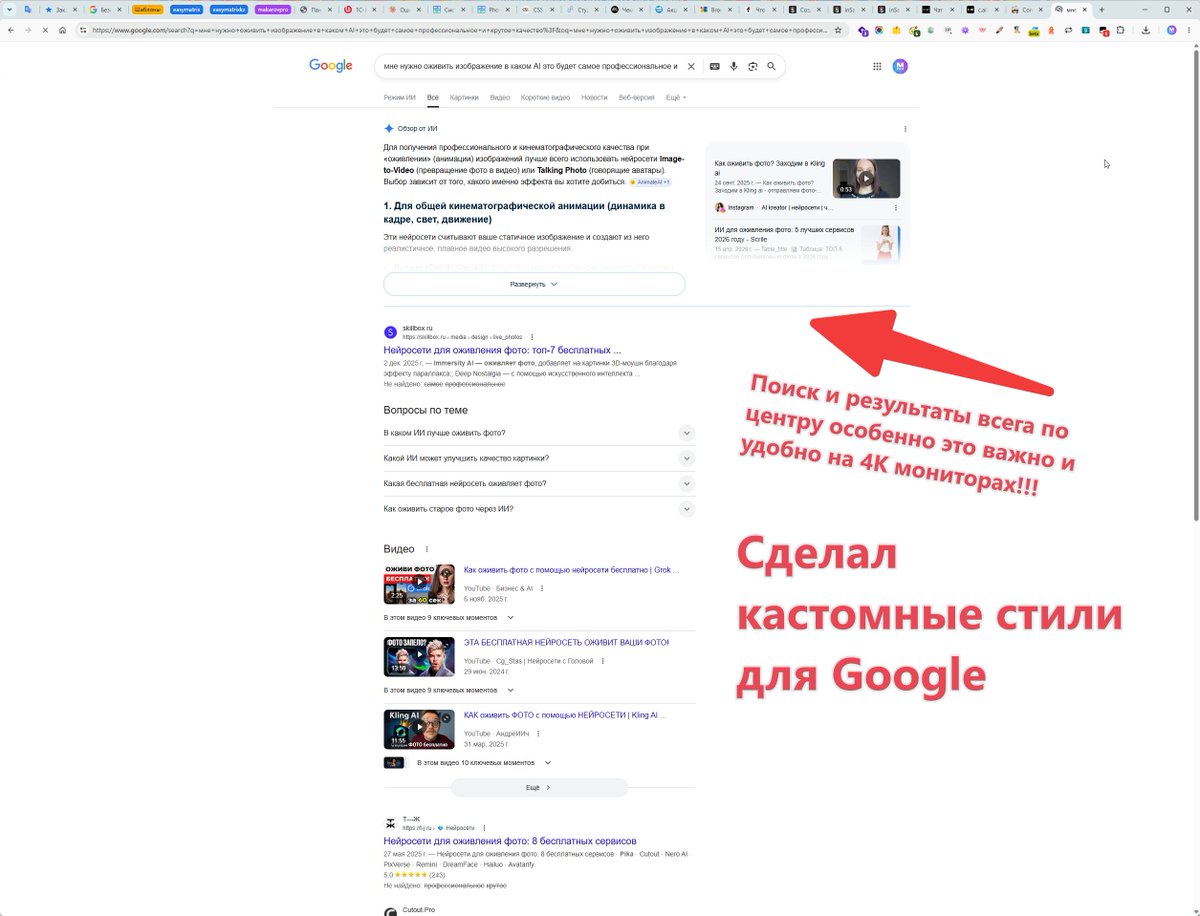The width and height of the screenshot is (1200, 916).
Task: Expand AI overview with Развернуть button
Action: point(534,284)
